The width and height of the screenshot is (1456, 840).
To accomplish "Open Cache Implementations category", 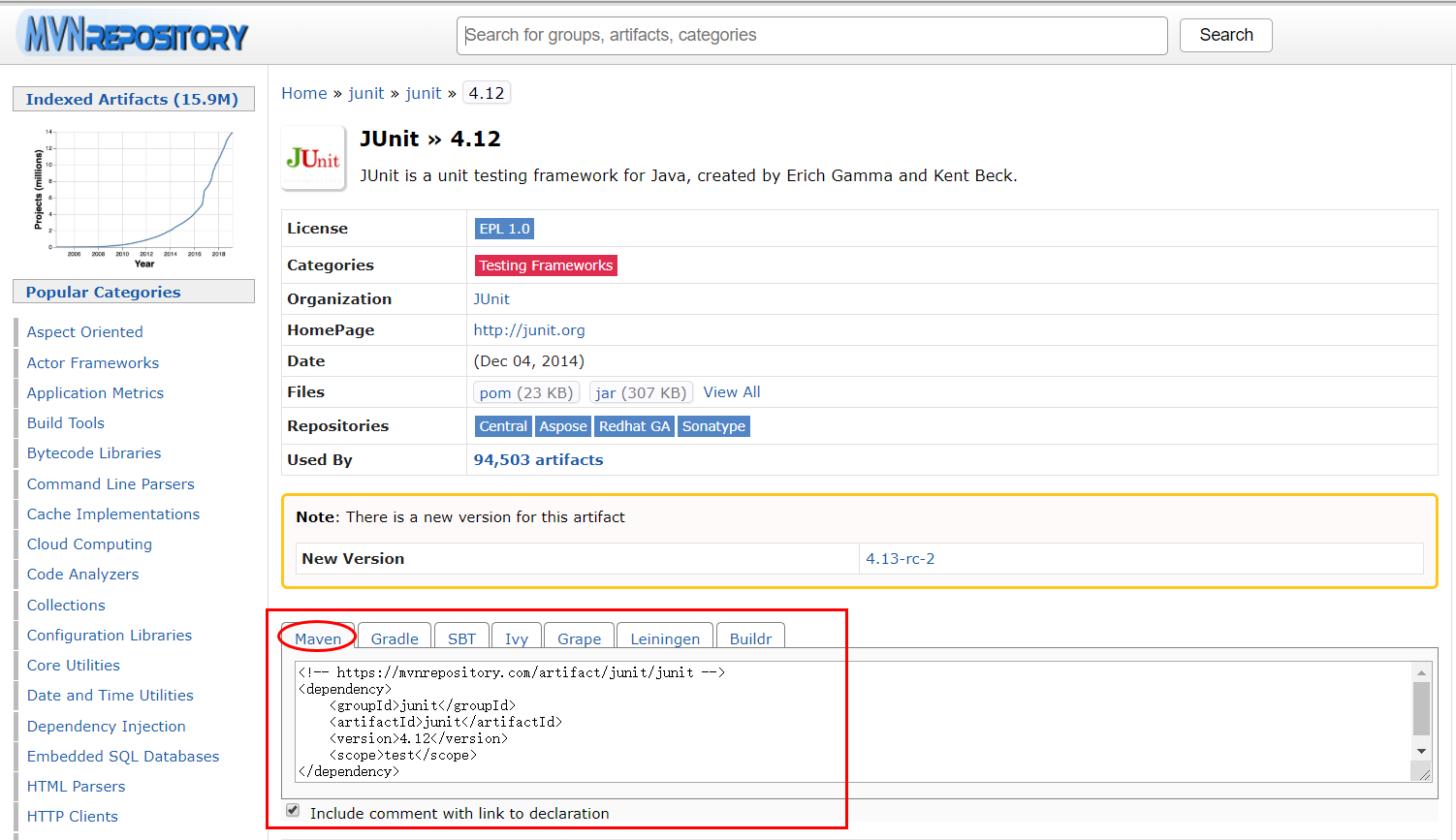I will click(113, 514).
